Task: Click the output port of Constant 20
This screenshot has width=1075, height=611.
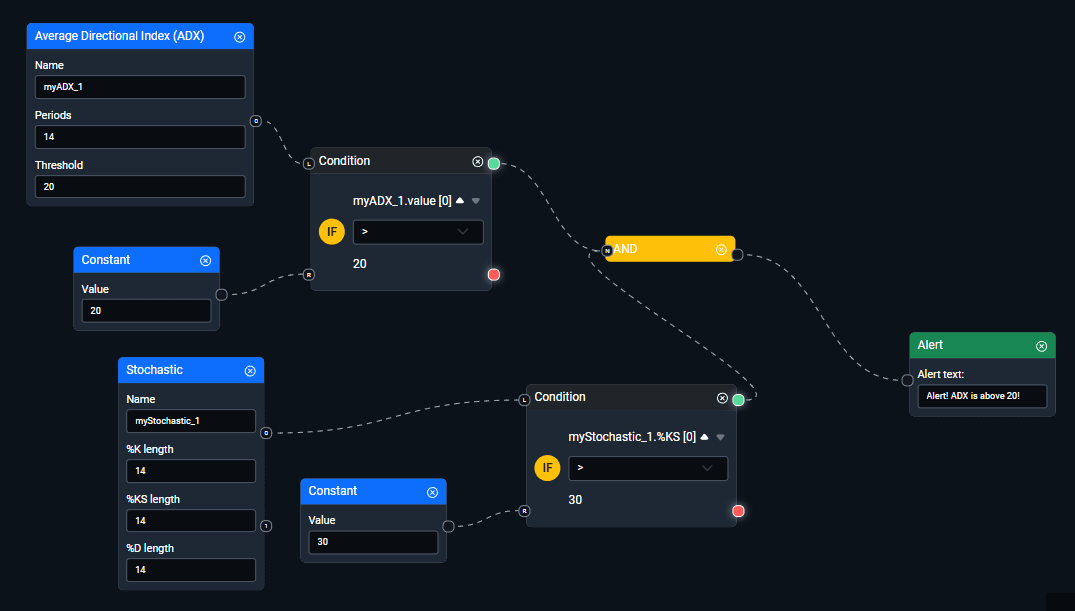Action: pyautogui.click(x=221, y=295)
